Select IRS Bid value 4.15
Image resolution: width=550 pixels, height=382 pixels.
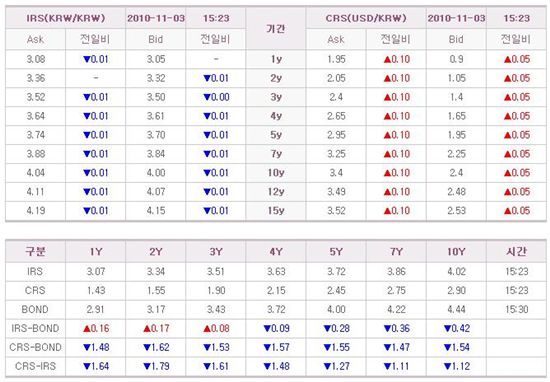tap(156, 211)
